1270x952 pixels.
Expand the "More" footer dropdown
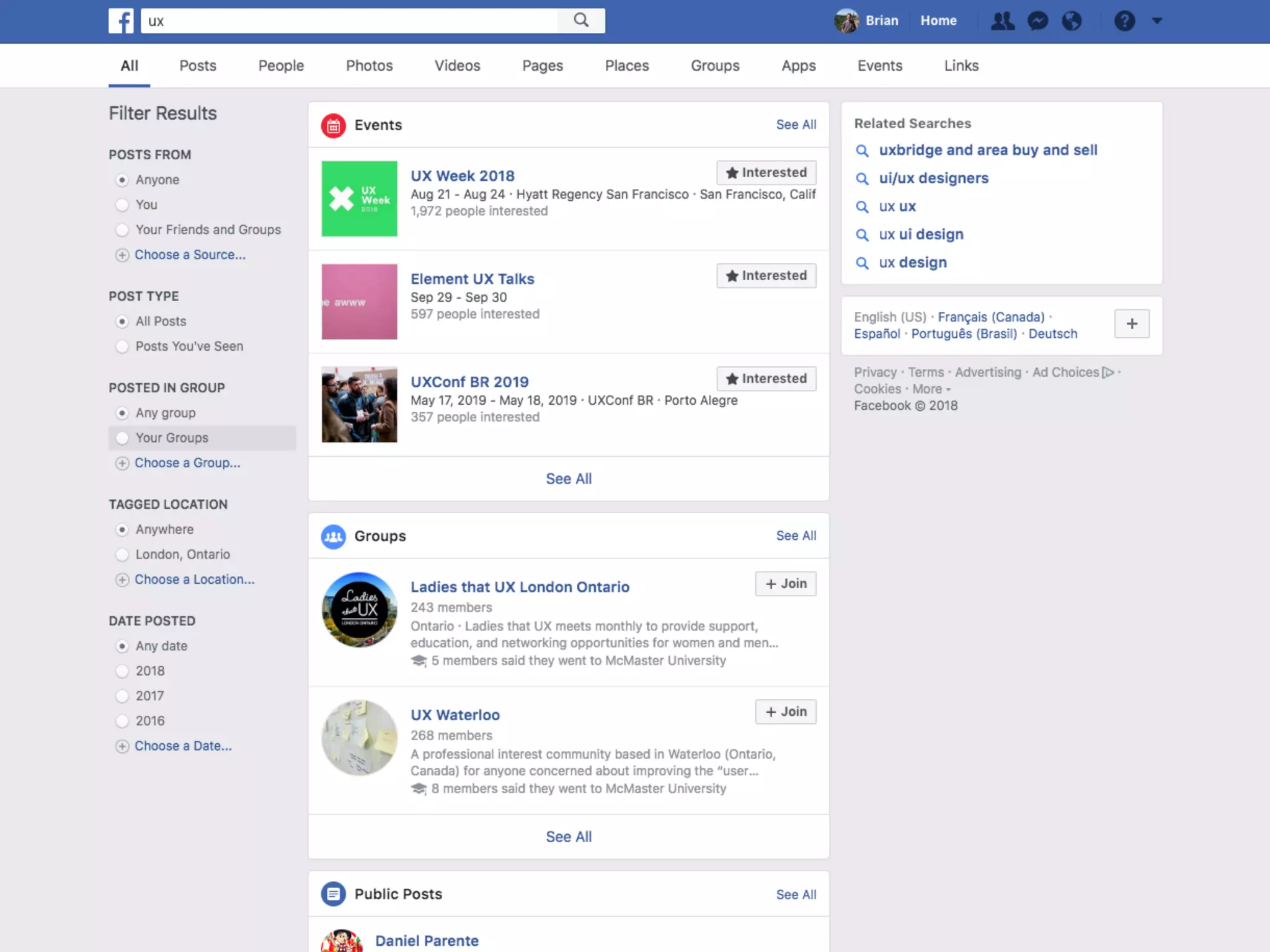click(931, 389)
